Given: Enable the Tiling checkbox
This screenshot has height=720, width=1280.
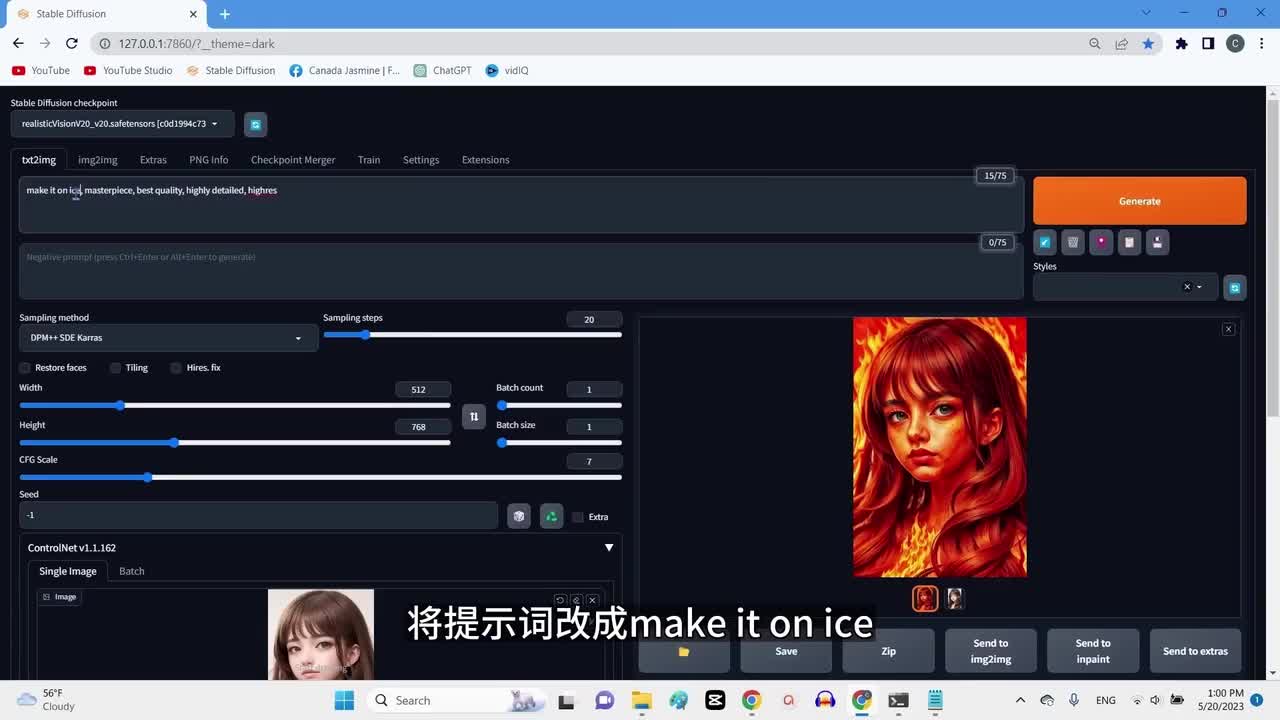Looking at the screenshot, I should point(116,368).
